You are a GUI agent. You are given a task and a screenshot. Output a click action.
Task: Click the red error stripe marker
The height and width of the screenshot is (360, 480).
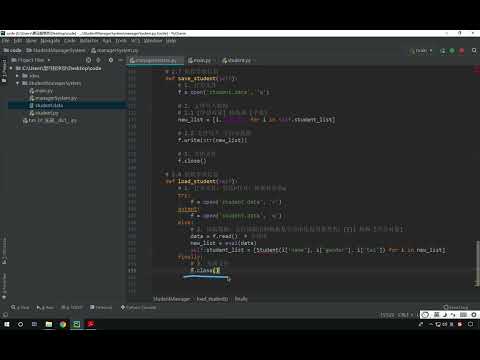point(477,69)
